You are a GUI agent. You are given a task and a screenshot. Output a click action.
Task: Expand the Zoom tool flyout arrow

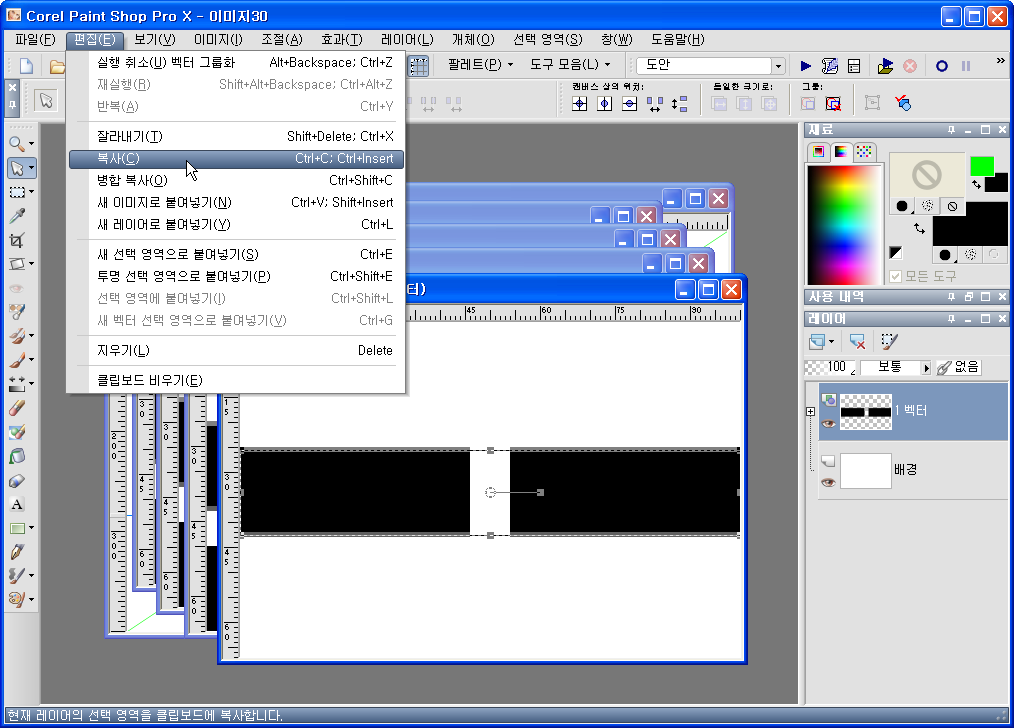pyautogui.click(x=31, y=144)
